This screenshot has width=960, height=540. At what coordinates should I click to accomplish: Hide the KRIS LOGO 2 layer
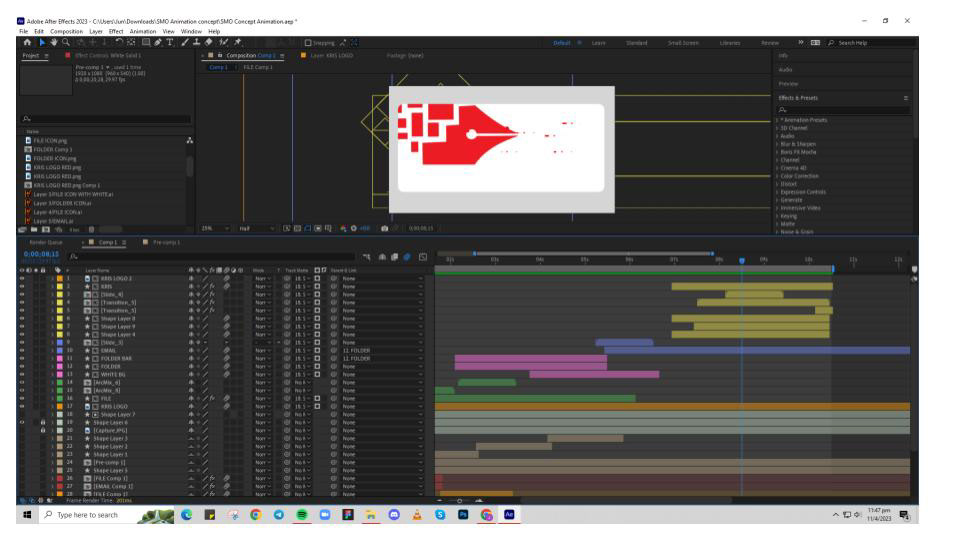coord(22,279)
